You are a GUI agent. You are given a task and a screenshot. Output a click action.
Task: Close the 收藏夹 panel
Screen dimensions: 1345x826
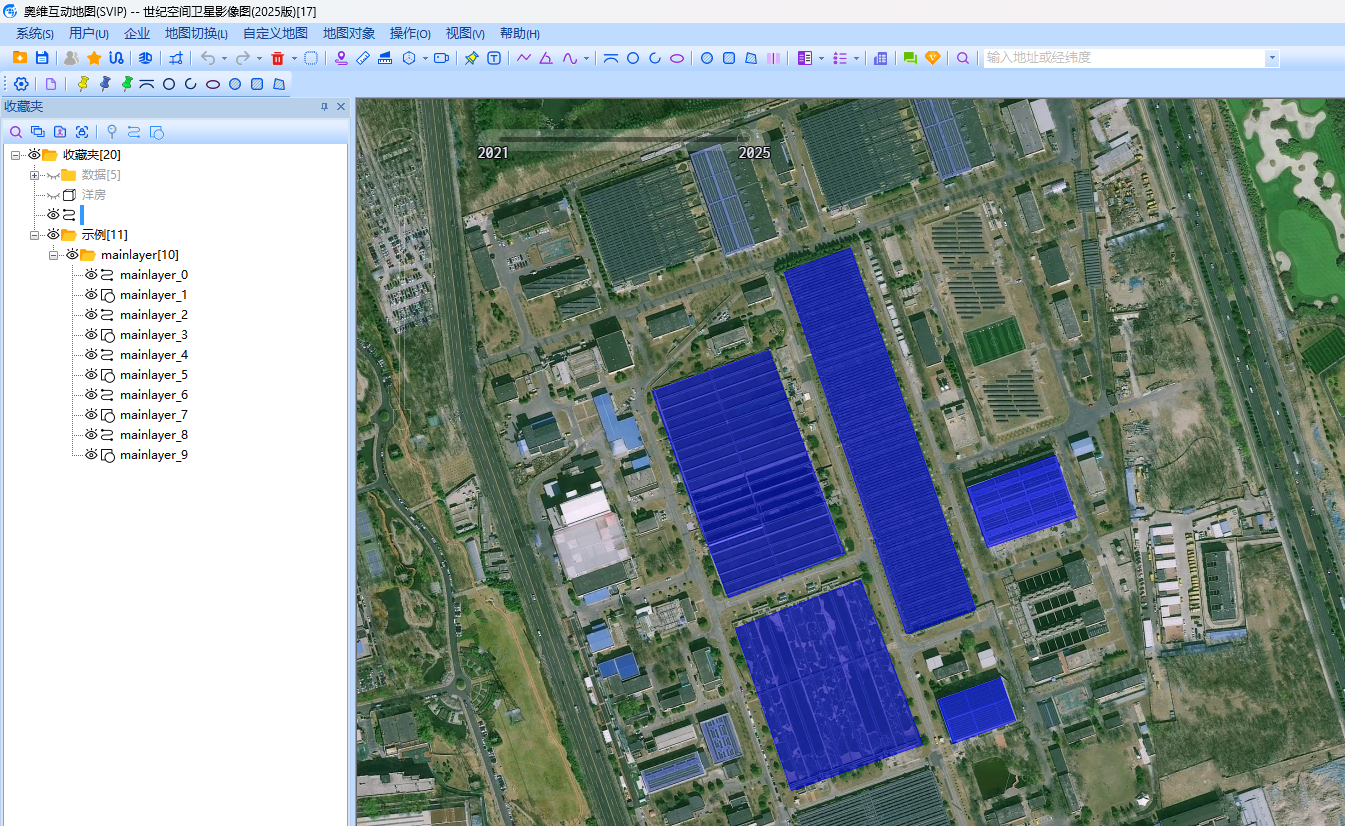click(341, 107)
